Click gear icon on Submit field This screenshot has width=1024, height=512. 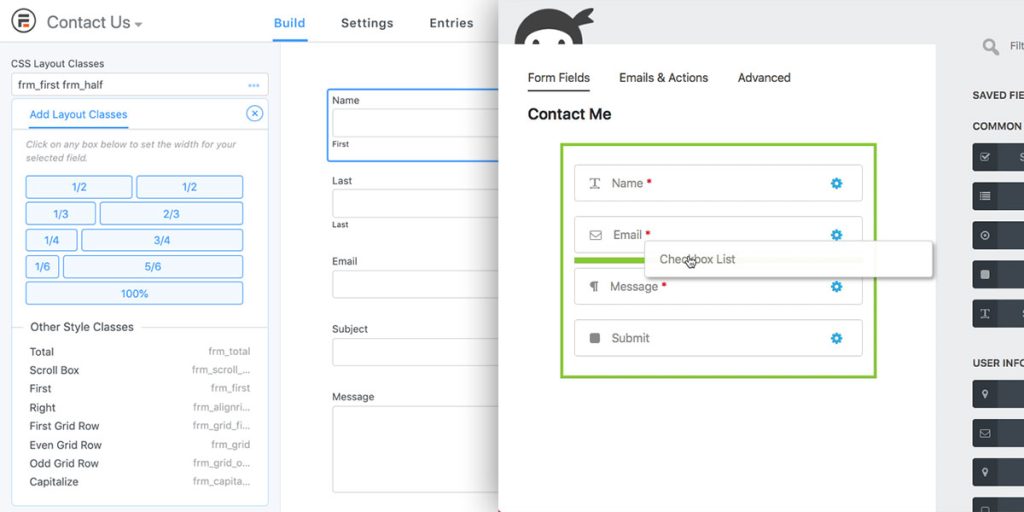coord(836,338)
